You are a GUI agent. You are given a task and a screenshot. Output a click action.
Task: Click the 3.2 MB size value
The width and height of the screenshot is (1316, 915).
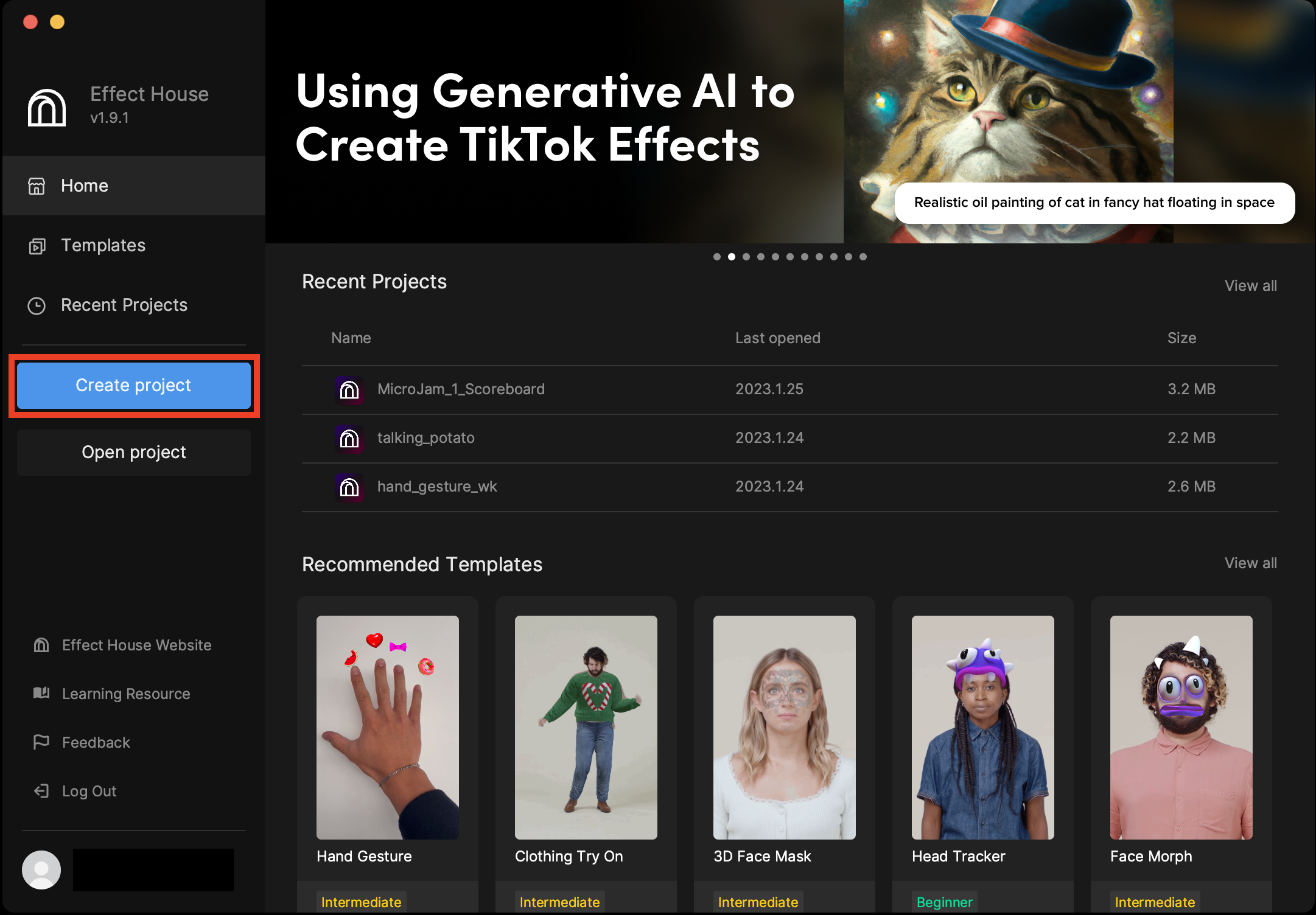pyautogui.click(x=1191, y=389)
